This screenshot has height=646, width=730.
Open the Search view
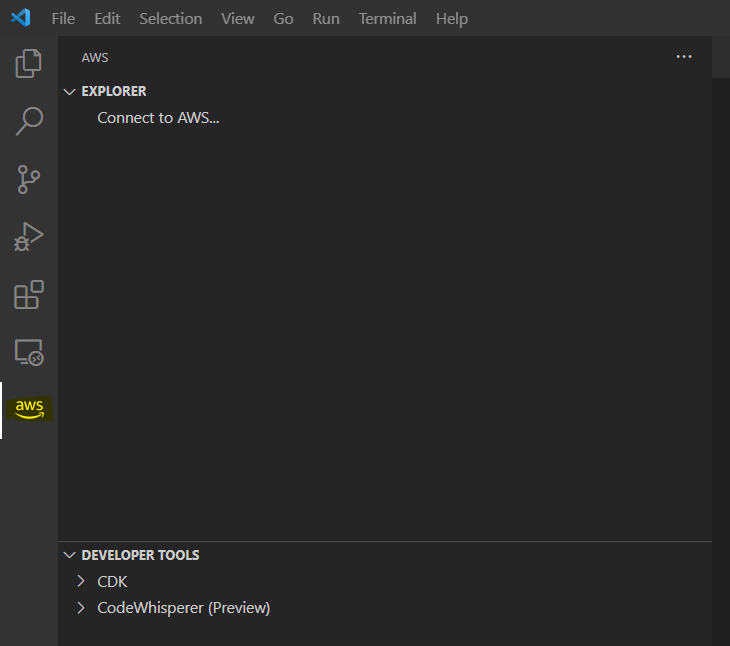29,121
